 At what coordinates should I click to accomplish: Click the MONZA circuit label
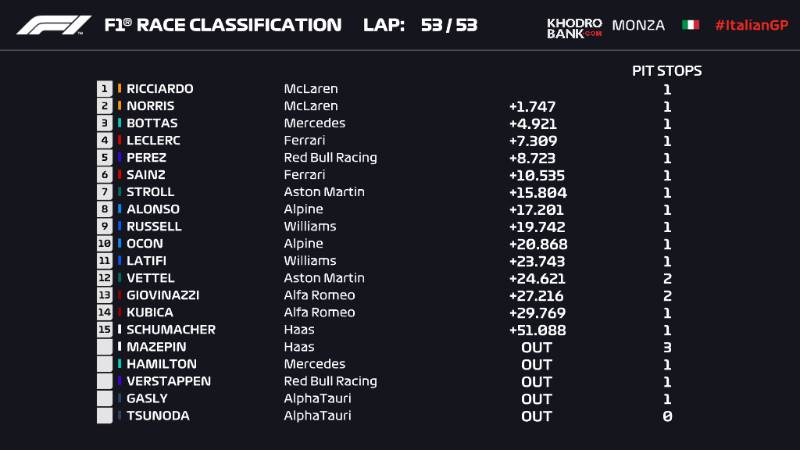point(637,25)
